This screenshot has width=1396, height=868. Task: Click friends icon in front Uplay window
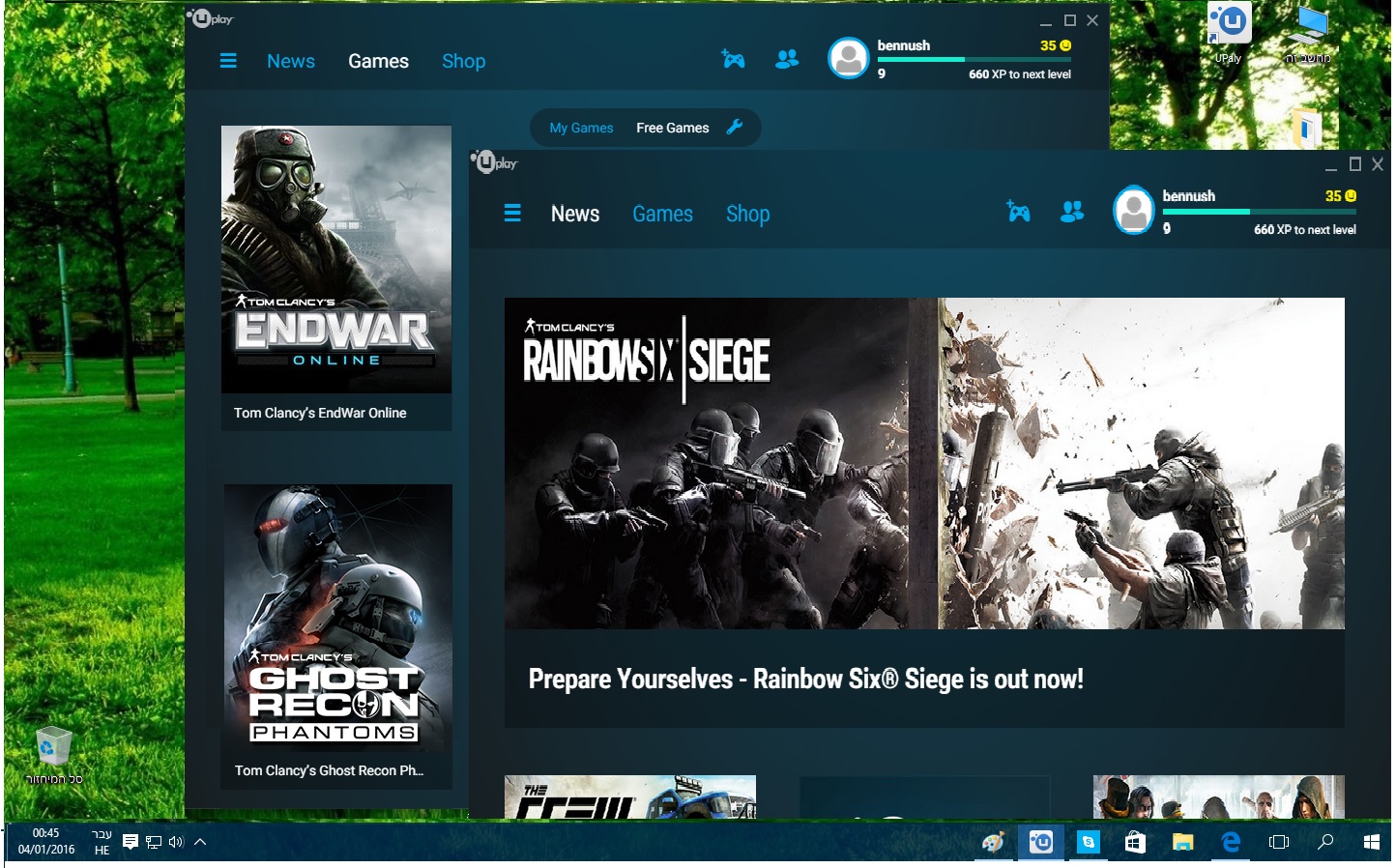click(1072, 211)
